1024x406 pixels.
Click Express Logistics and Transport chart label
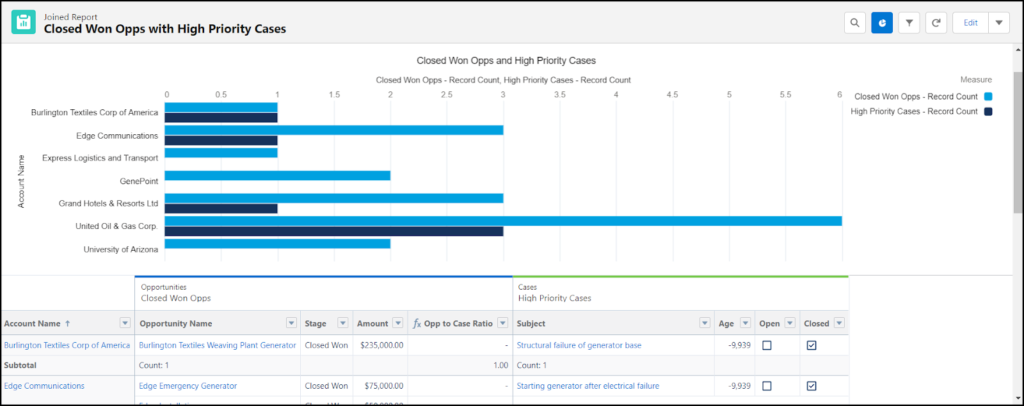[100, 158]
